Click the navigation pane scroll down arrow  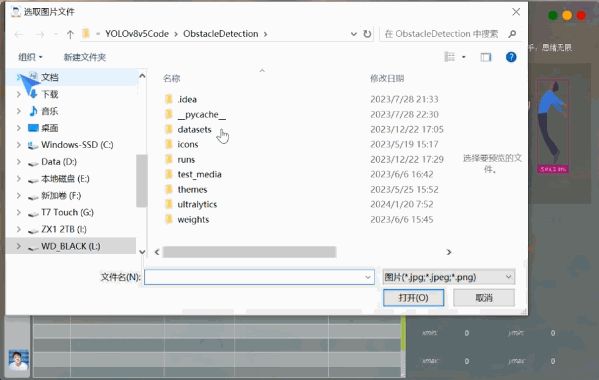click(x=142, y=252)
